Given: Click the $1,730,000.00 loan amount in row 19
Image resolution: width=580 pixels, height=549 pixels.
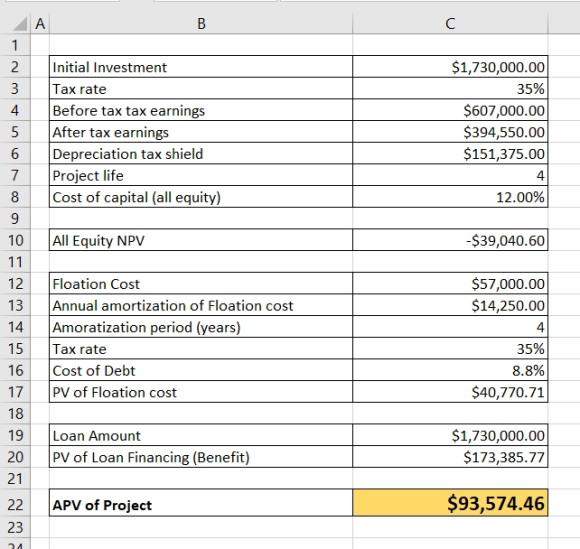Looking at the screenshot, I should [450, 435].
